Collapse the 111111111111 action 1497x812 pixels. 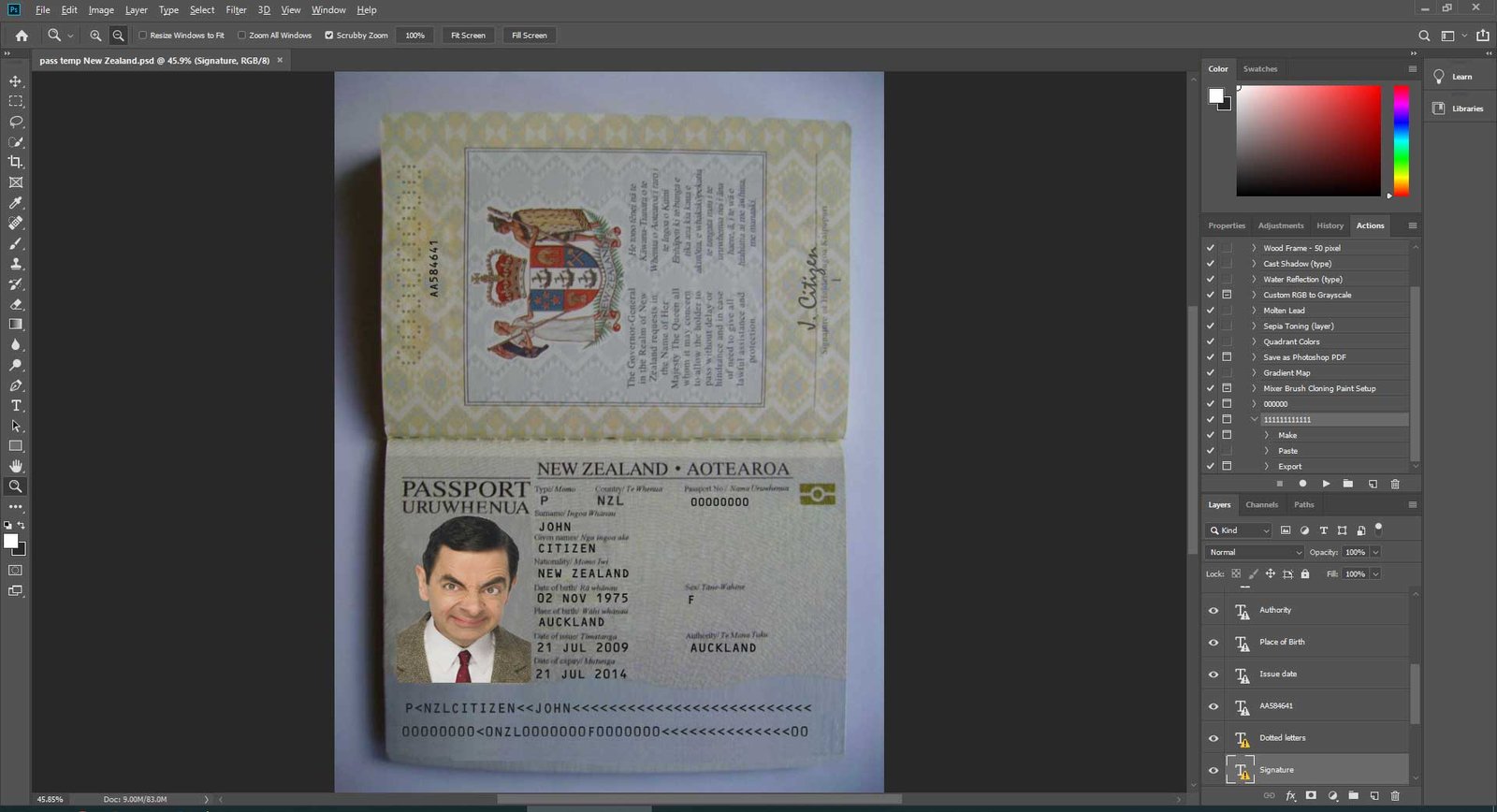coord(1254,420)
